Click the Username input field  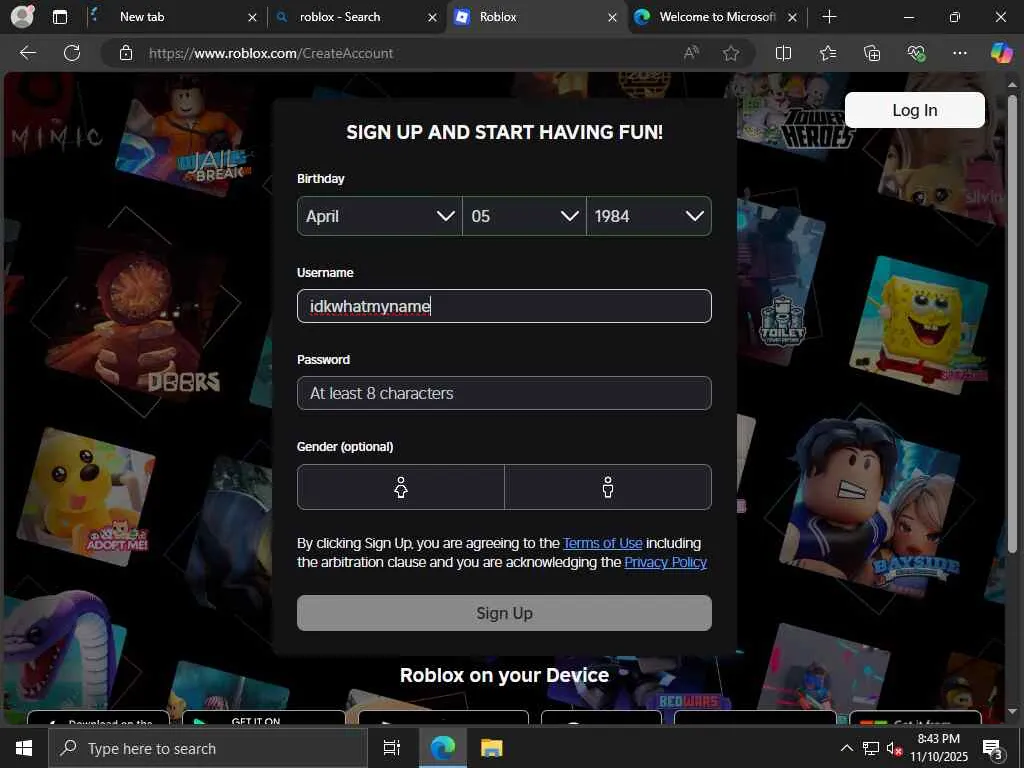click(504, 306)
